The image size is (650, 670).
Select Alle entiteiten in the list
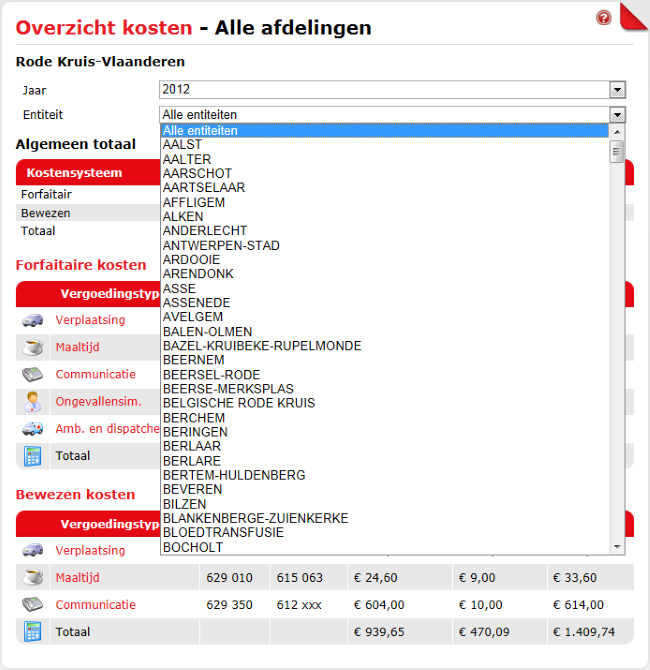[385, 130]
